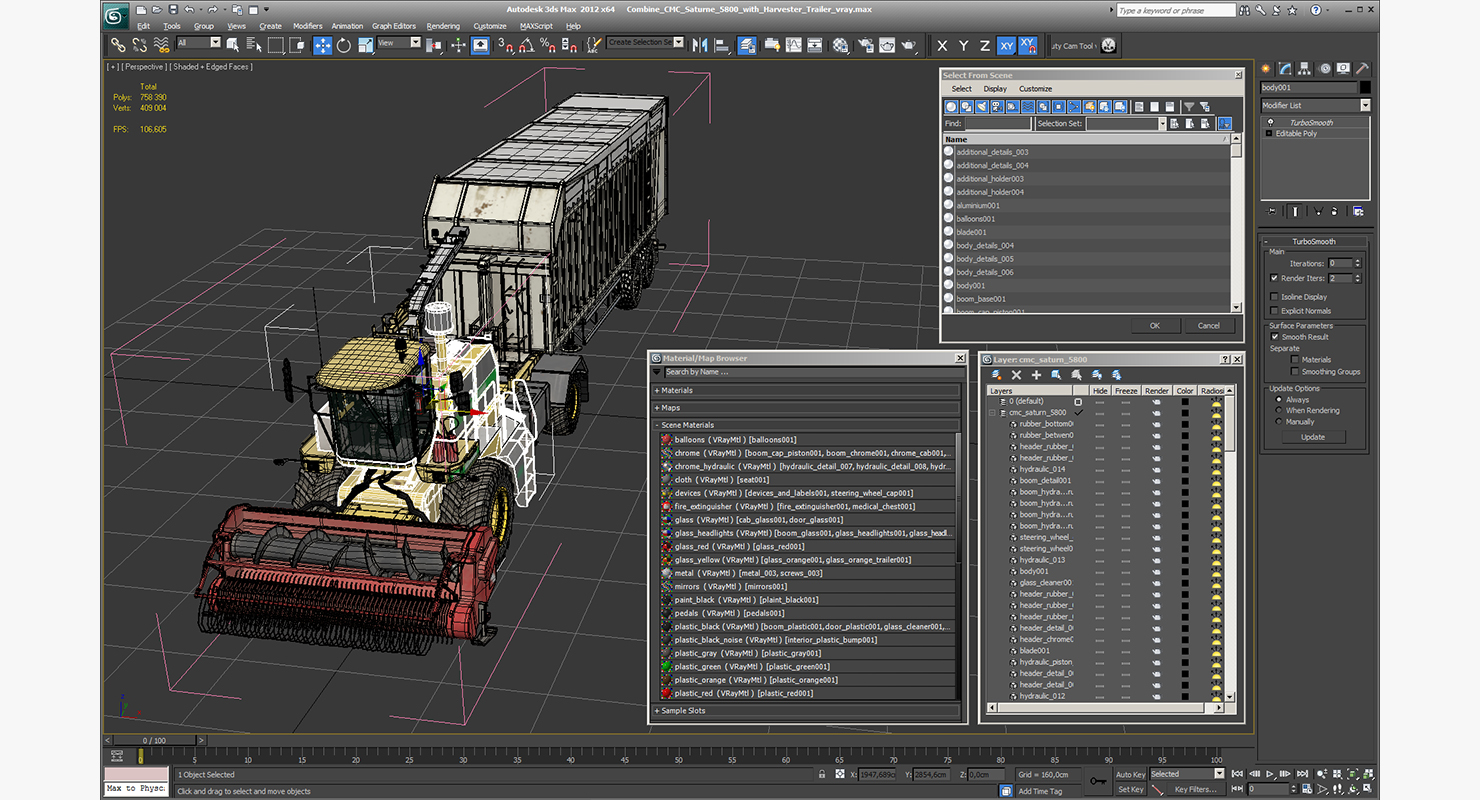Open the Modifier List dropdown

click(x=1365, y=105)
